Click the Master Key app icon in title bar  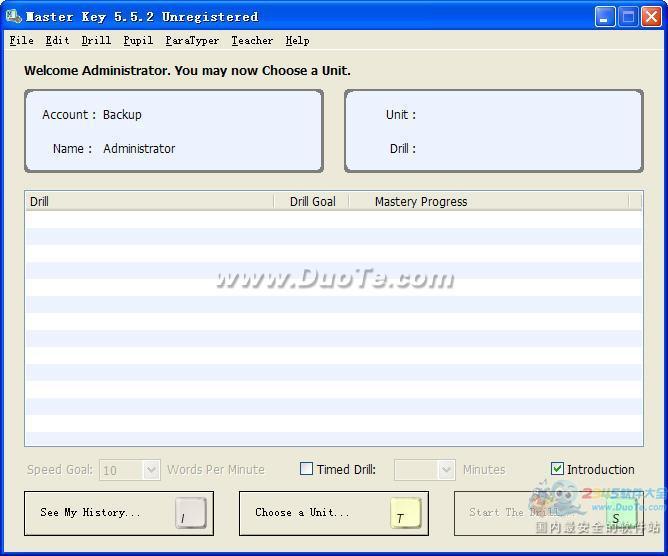pyautogui.click(x=13, y=16)
